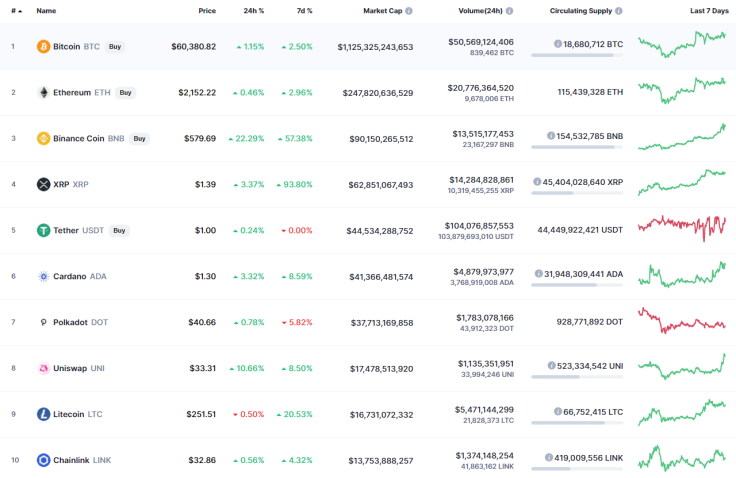
Task: Click info icon beside LINK circulating supply
Action: click(549, 457)
